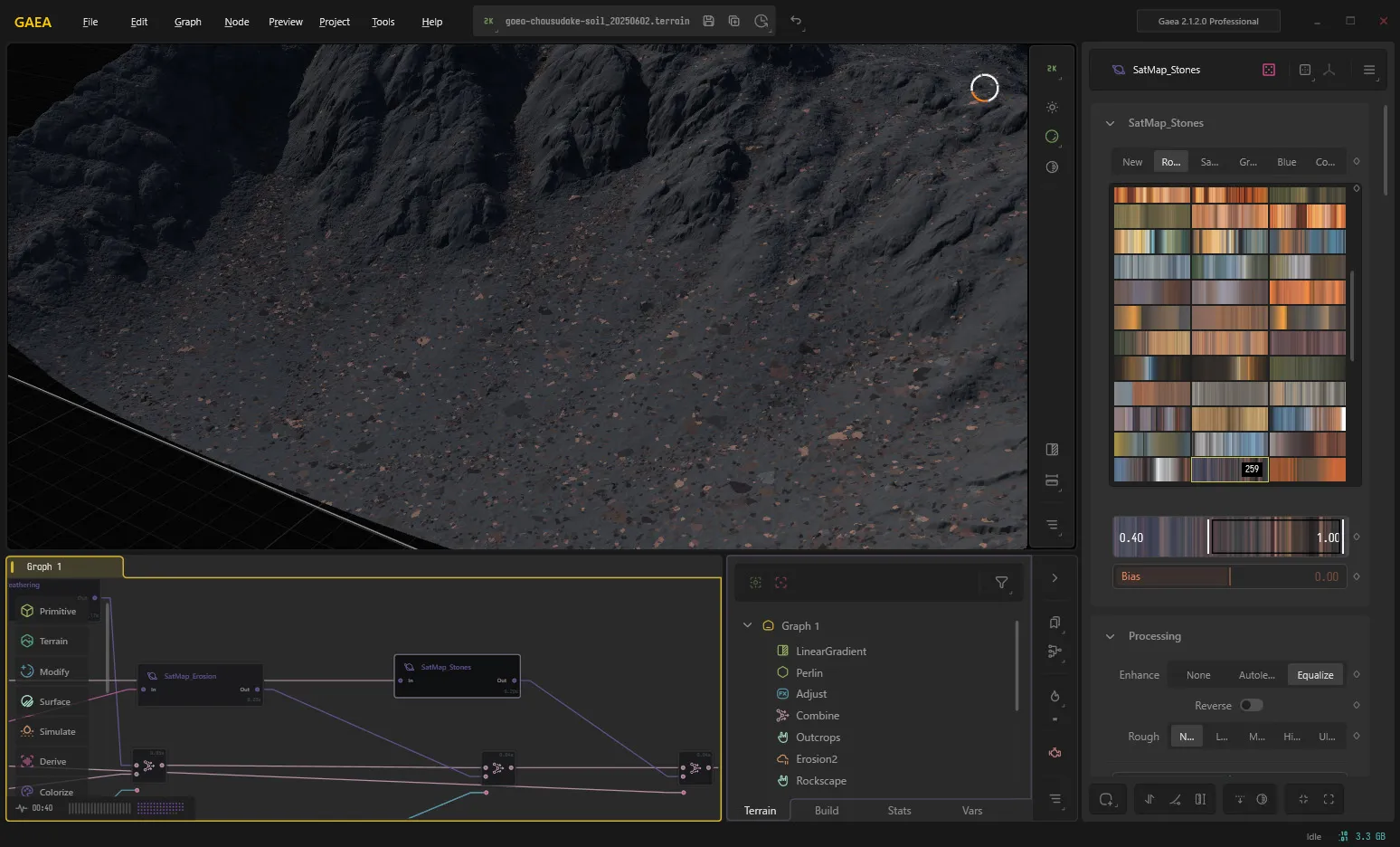This screenshot has width=1400, height=847.
Task: Set Enhance to Equalize
Action: tap(1315, 675)
